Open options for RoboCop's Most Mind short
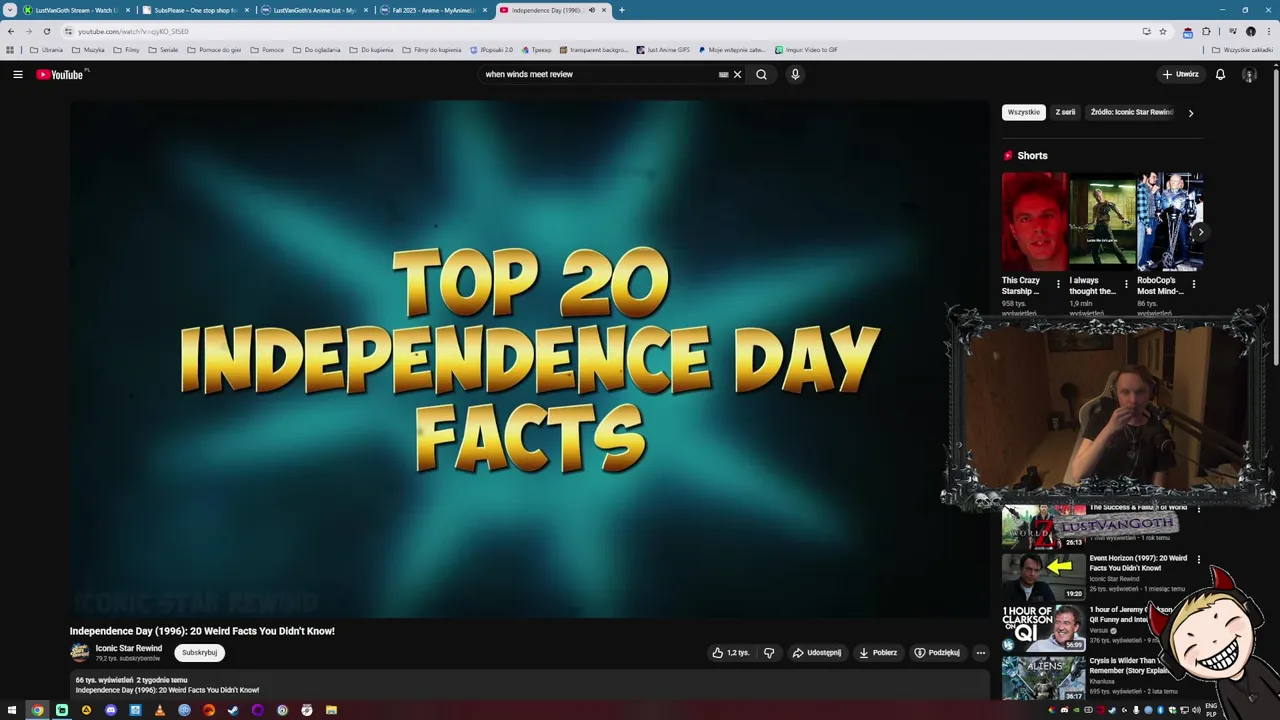 coord(1193,284)
